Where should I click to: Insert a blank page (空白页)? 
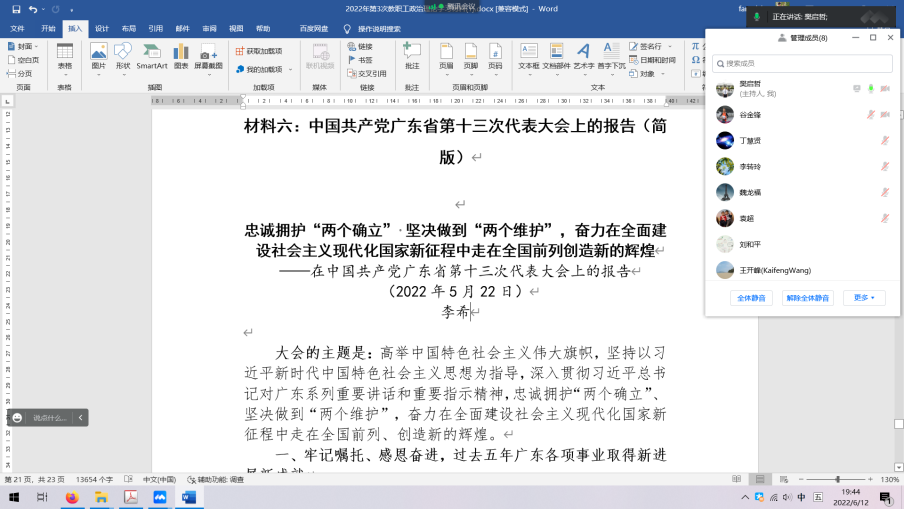pyautogui.click(x=23, y=60)
